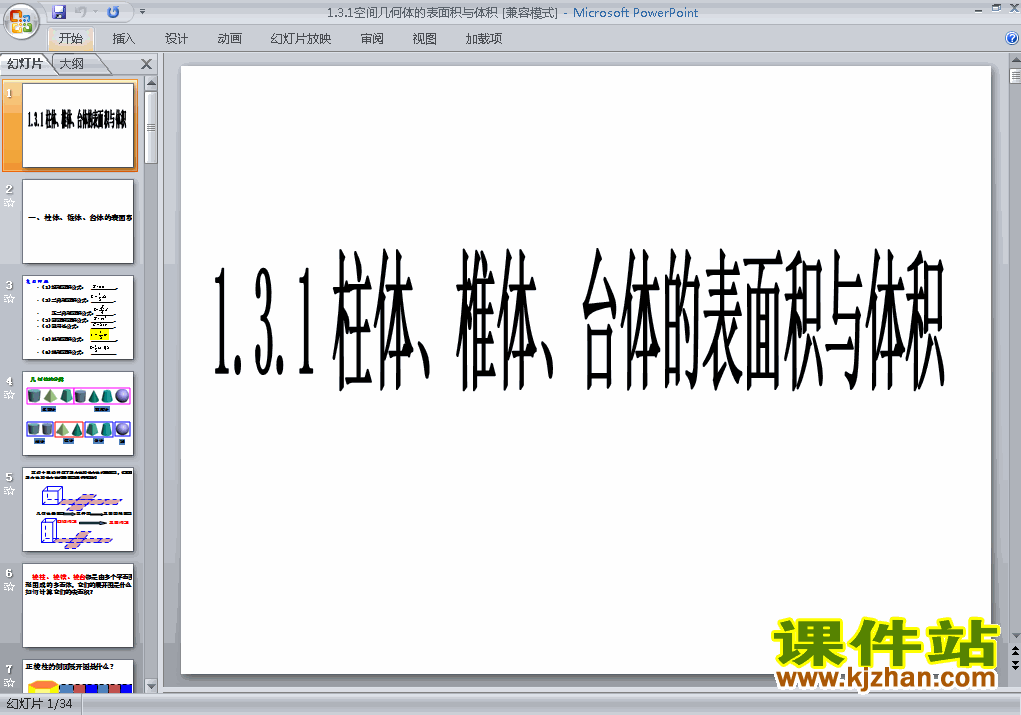
Task: Open the Undo history dropdown arrow
Action: [x=95, y=12]
